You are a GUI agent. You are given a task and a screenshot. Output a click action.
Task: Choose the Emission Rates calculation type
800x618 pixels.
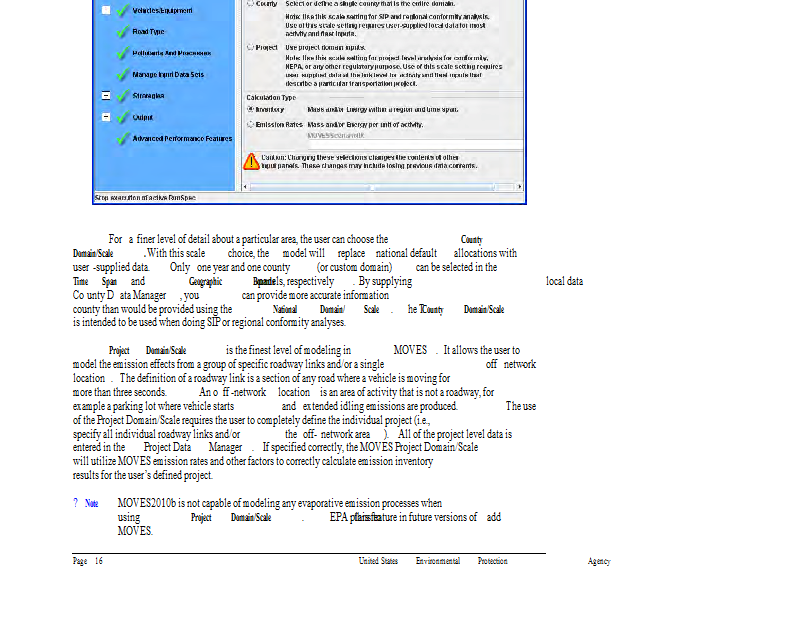(250, 125)
